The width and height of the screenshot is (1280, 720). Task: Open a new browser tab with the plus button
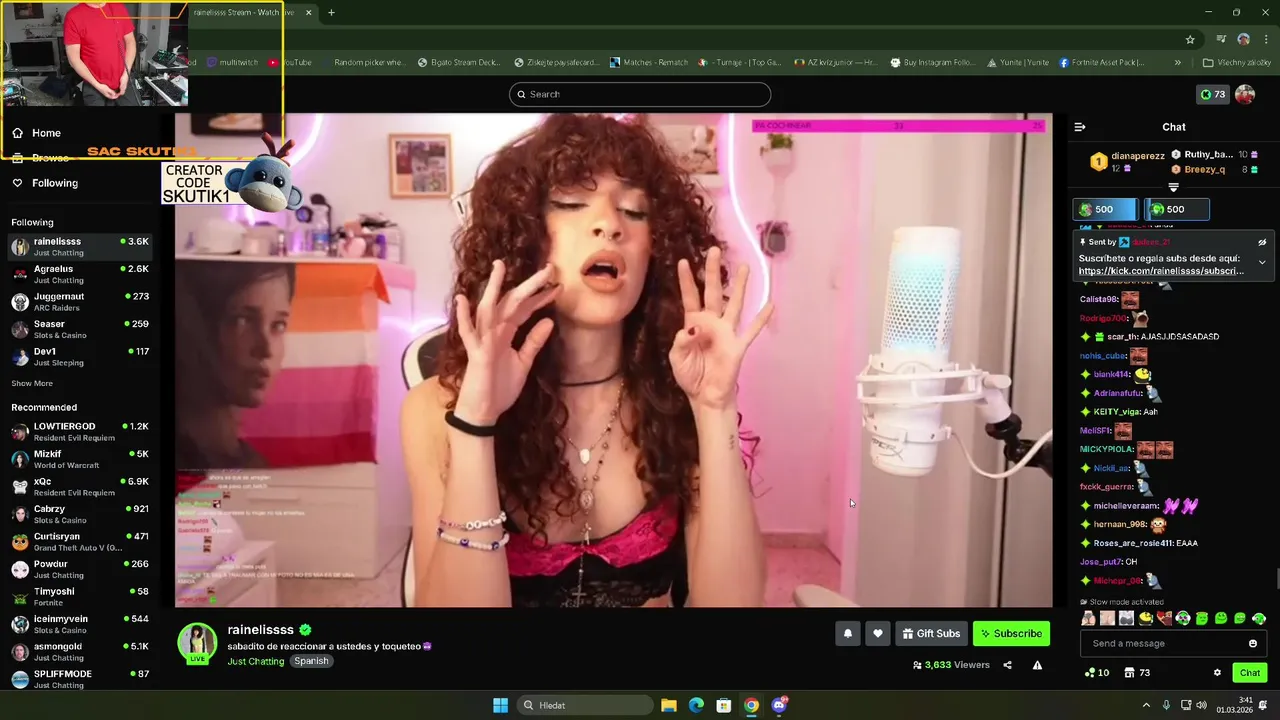click(x=331, y=12)
